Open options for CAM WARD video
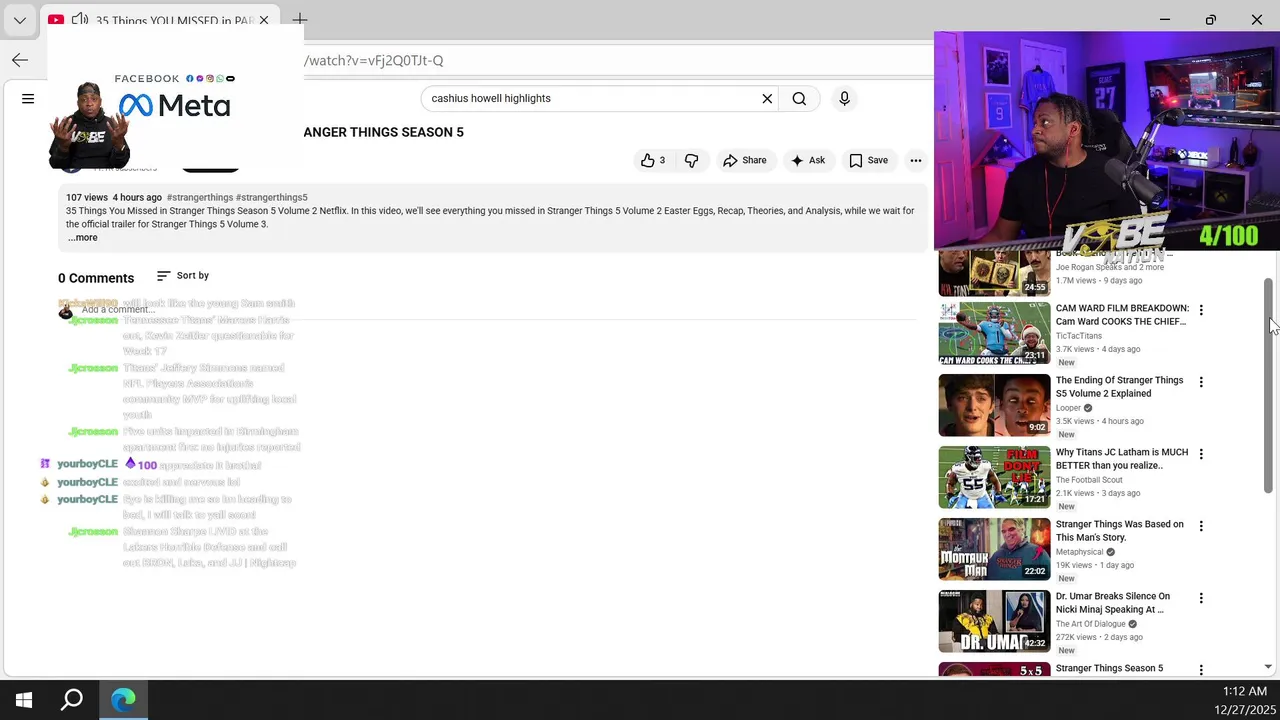Image resolution: width=1280 pixels, height=720 pixels. (1201, 310)
